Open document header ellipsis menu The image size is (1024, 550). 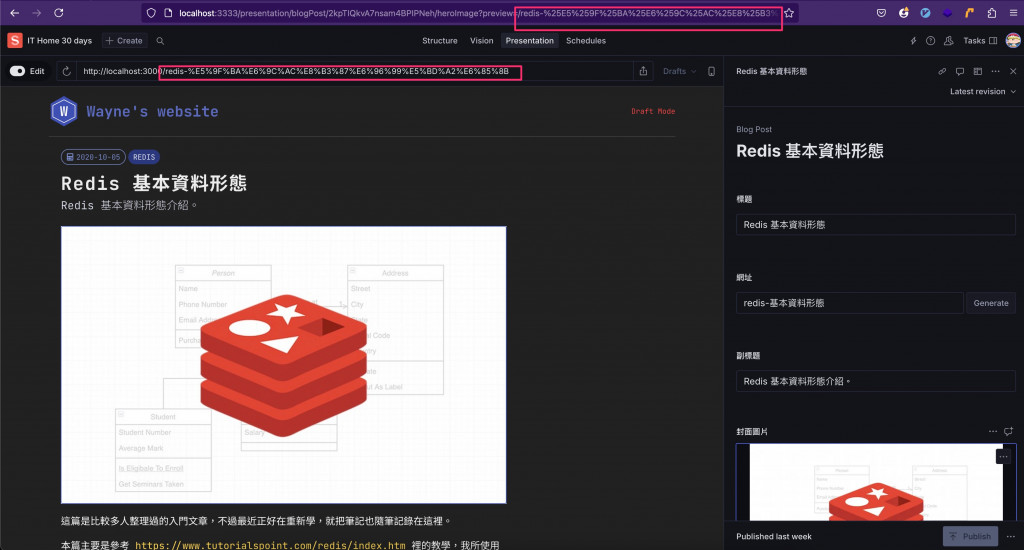click(995, 71)
